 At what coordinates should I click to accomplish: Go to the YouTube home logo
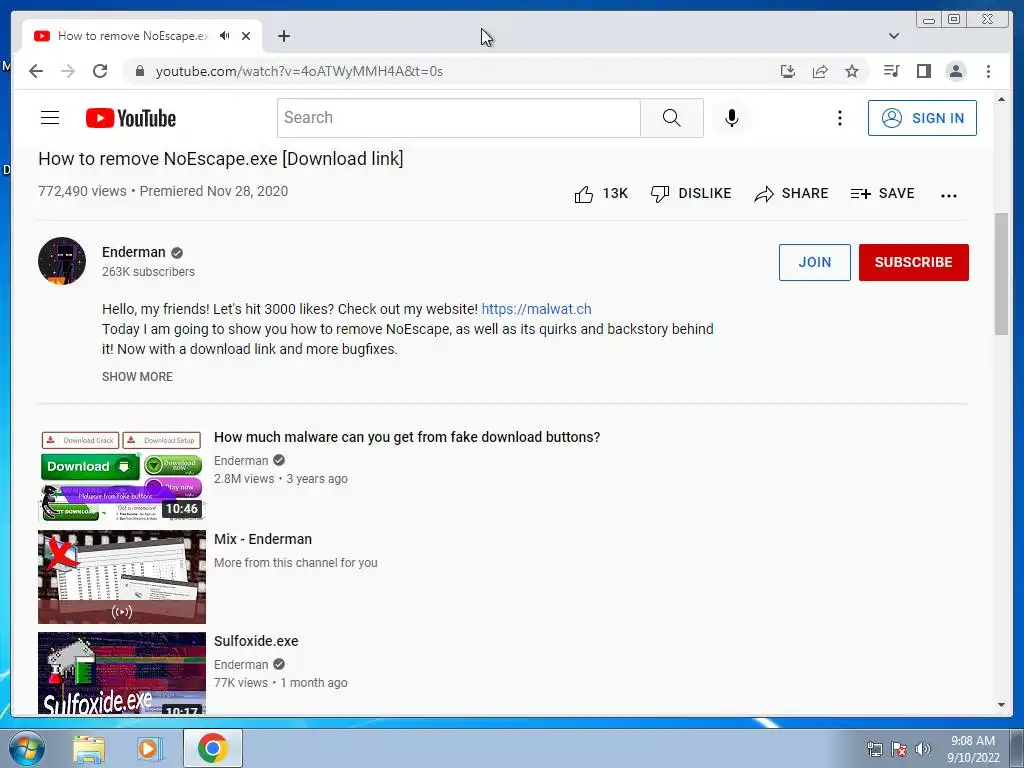(x=131, y=118)
